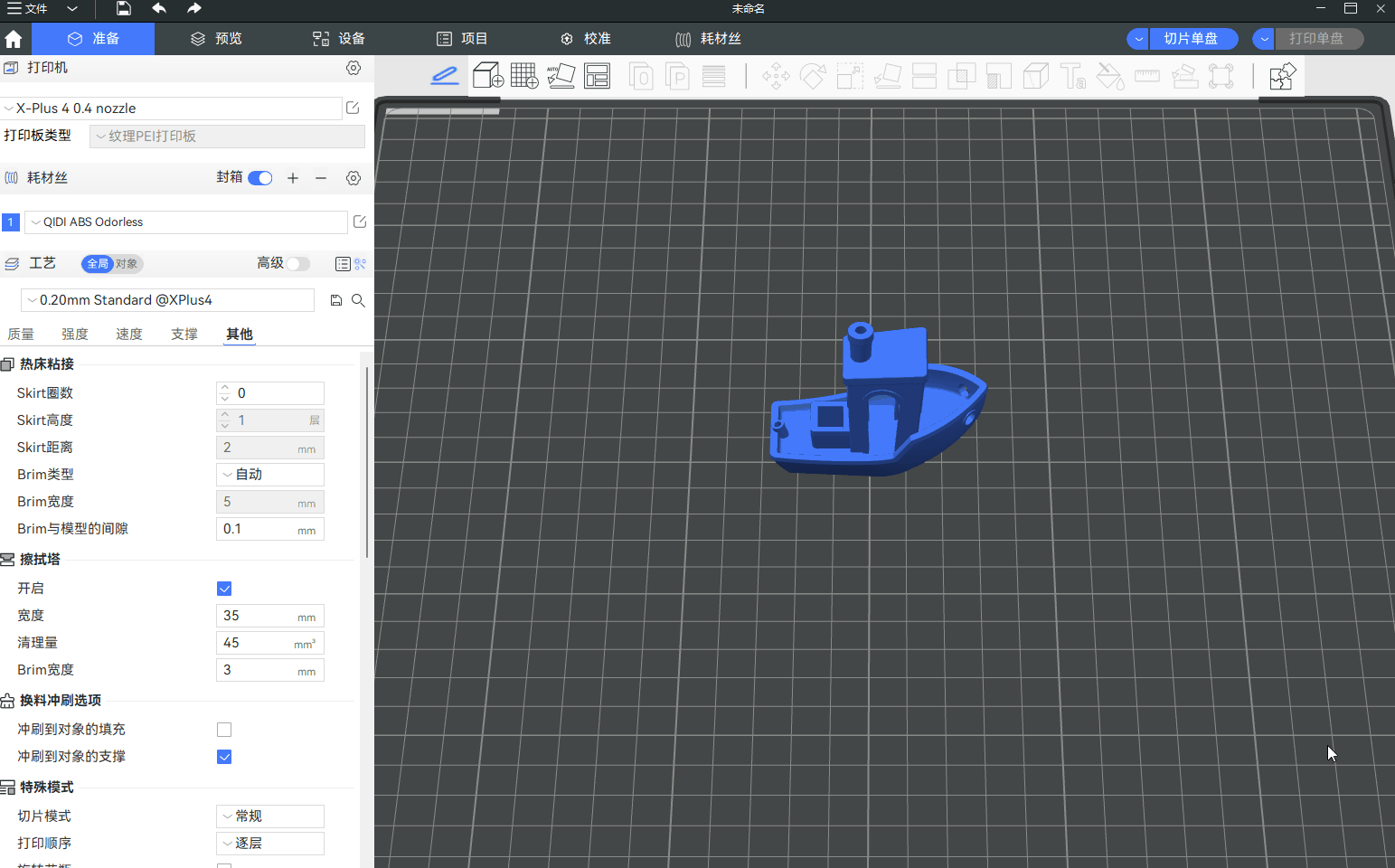Click the save preset floppy icon
Viewport: 1395px width, 868px height.
[x=336, y=300]
